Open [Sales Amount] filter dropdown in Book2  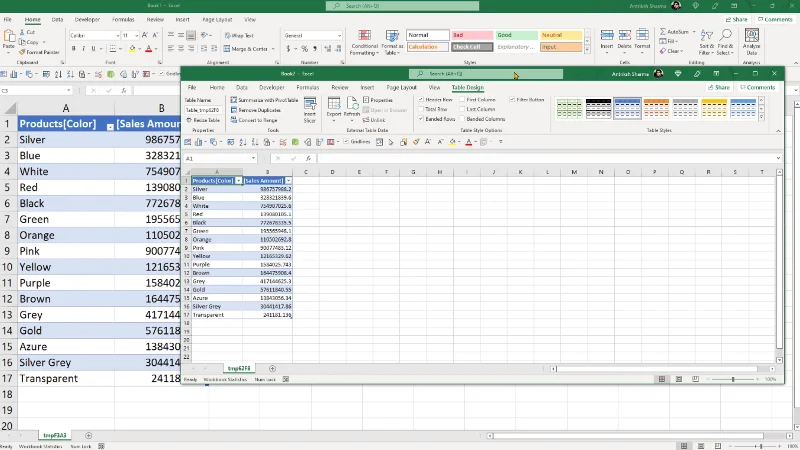[x=288, y=181]
